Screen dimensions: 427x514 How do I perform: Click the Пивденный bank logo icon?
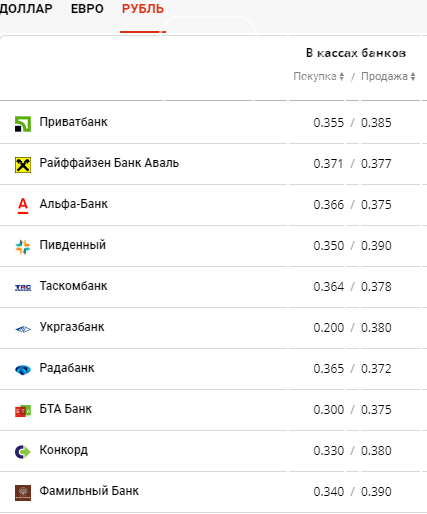23,247
